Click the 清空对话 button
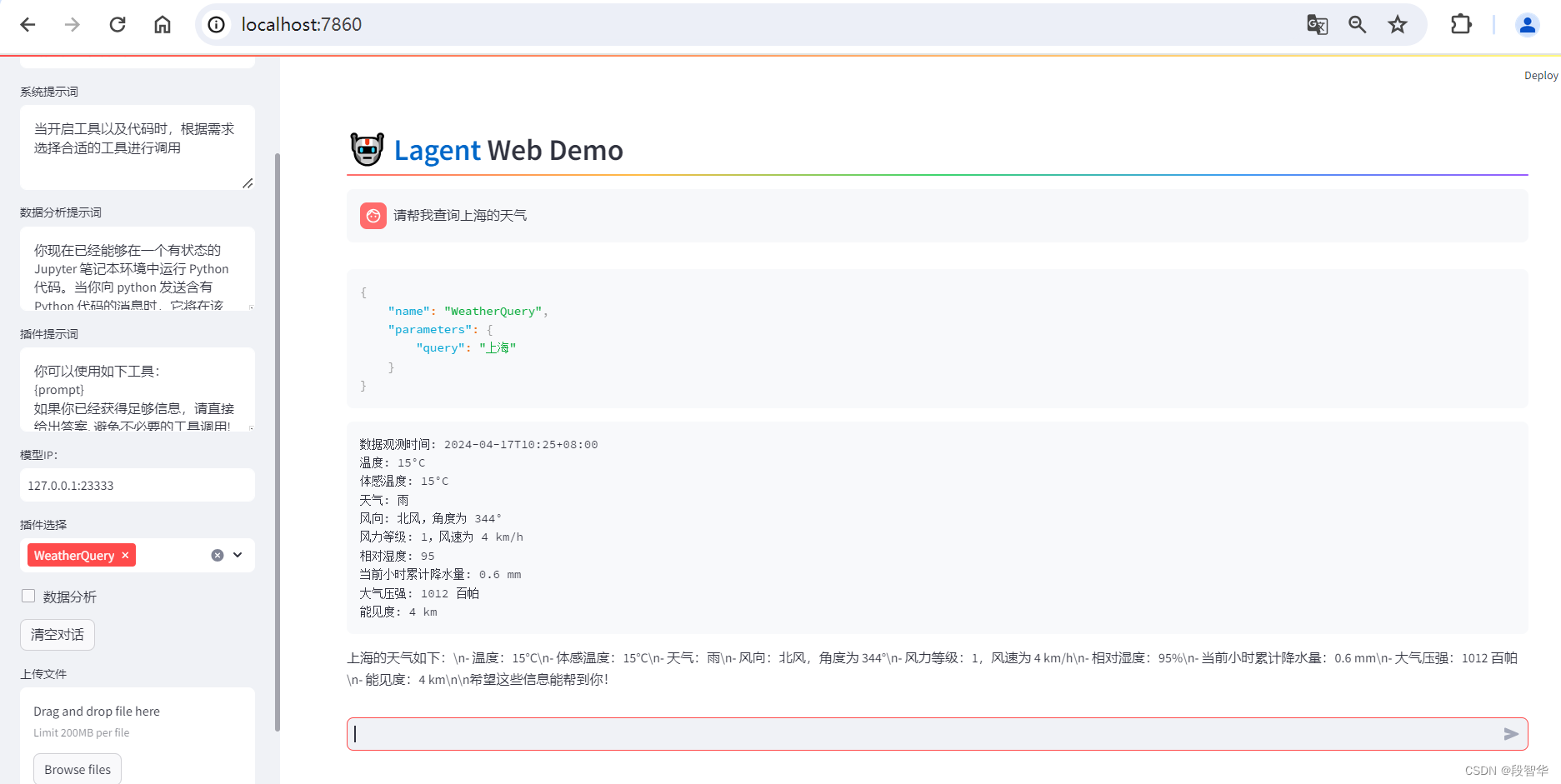Image resolution: width=1561 pixels, height=784 pixels. click(x=58, y=635)
